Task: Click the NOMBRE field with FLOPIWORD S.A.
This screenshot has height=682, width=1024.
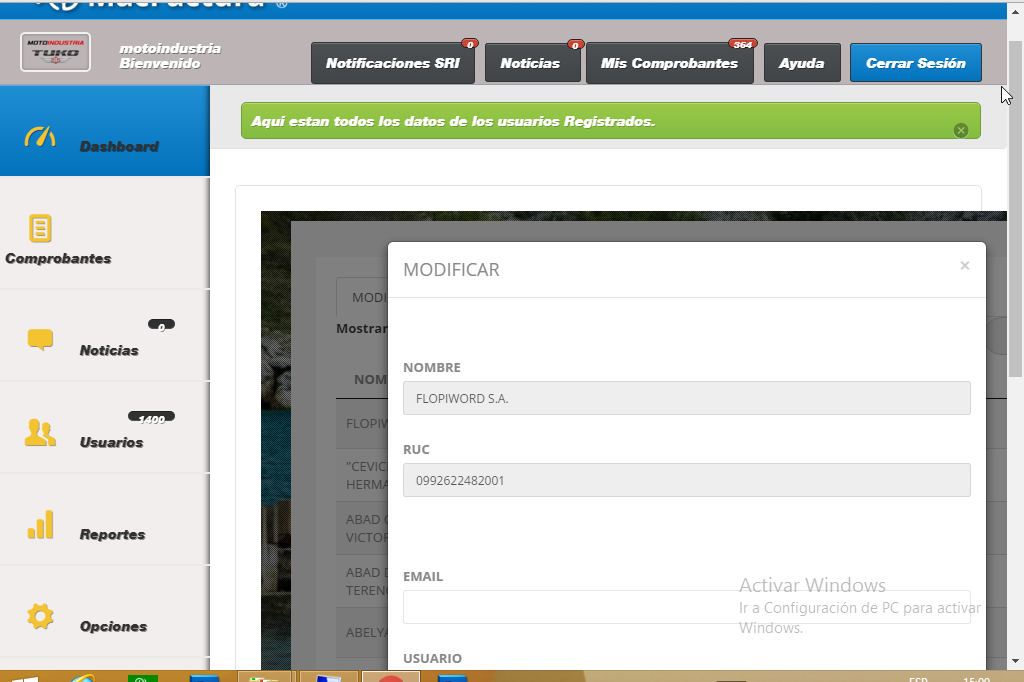Action: point(686,398)
